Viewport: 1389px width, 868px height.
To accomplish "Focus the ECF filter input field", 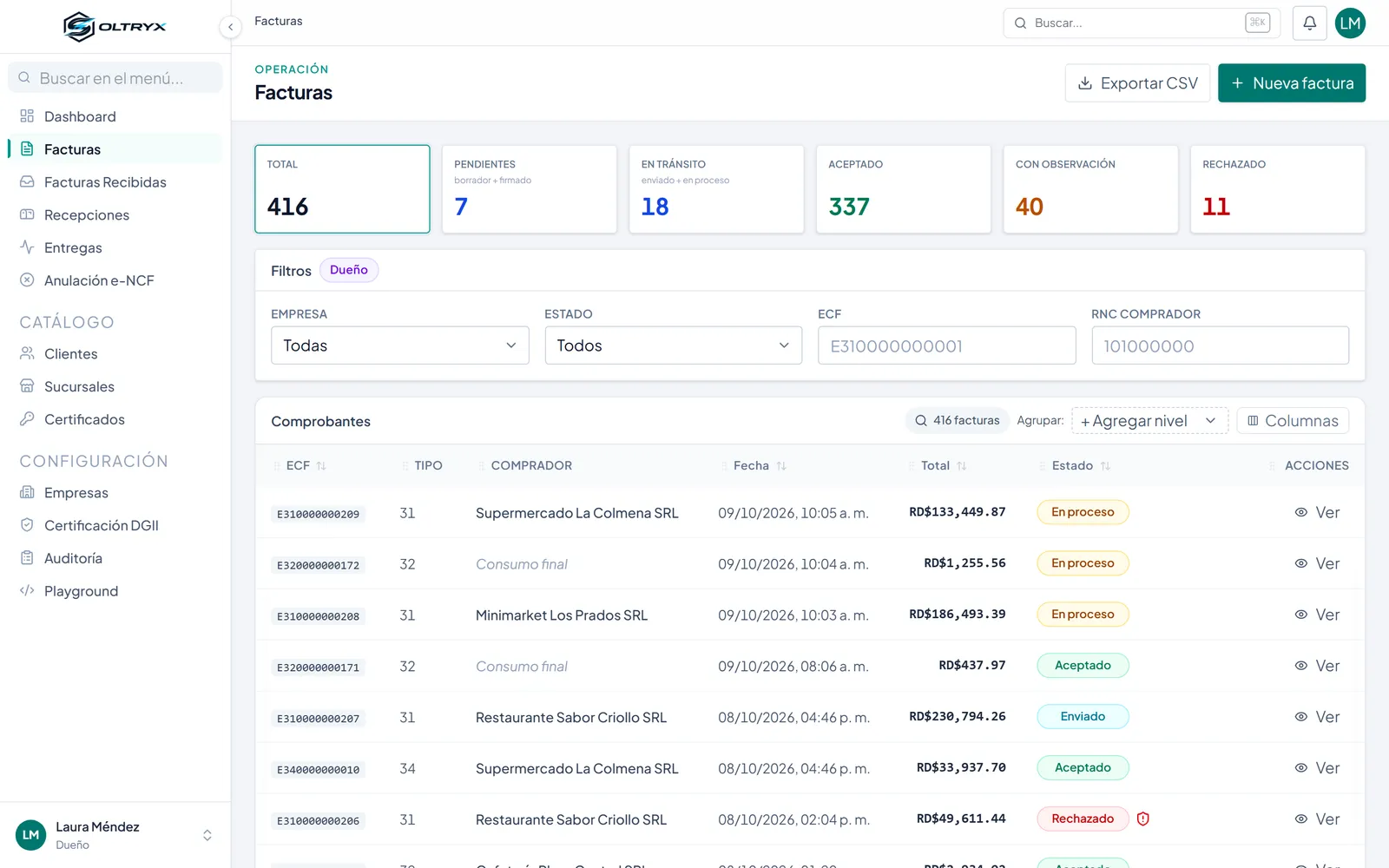I will (947, 345).
